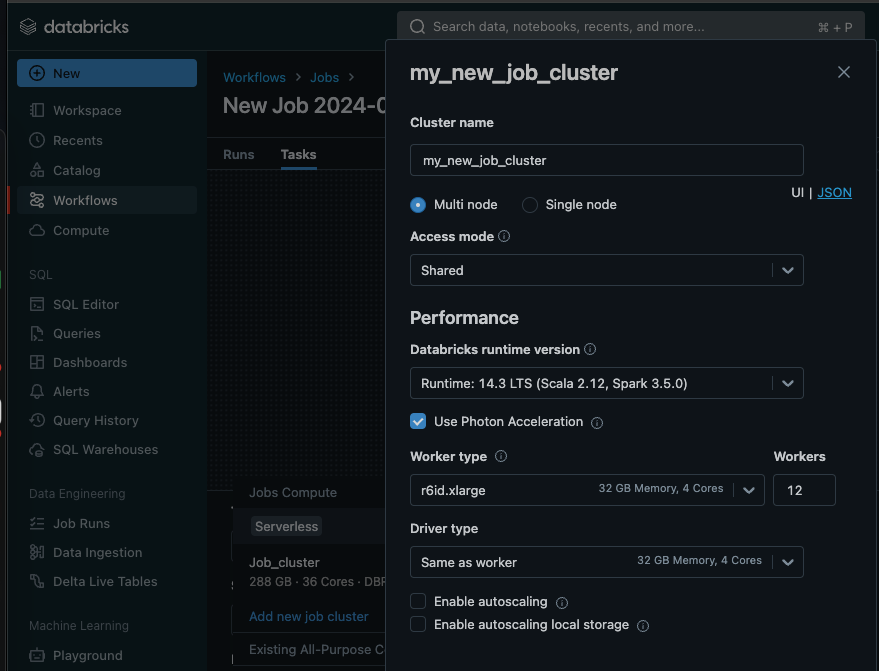Tick the Enable autoscaling checkbox
This screenshot has height=671, width=879.
(418, 602)
